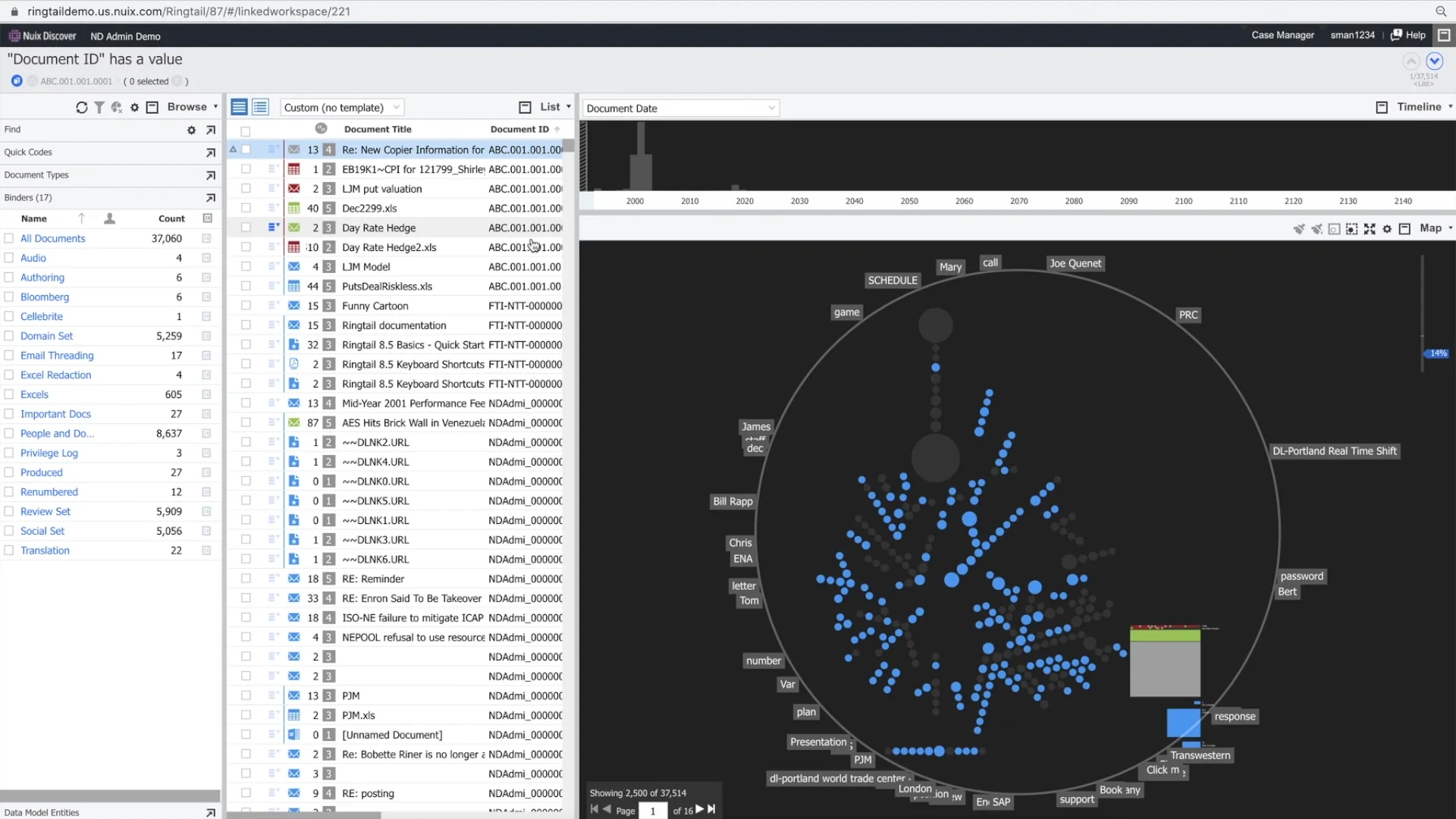Switch to detailed list view icon
The width and height of the screenshot is (1456, 819).
click(x=260, y=107)
